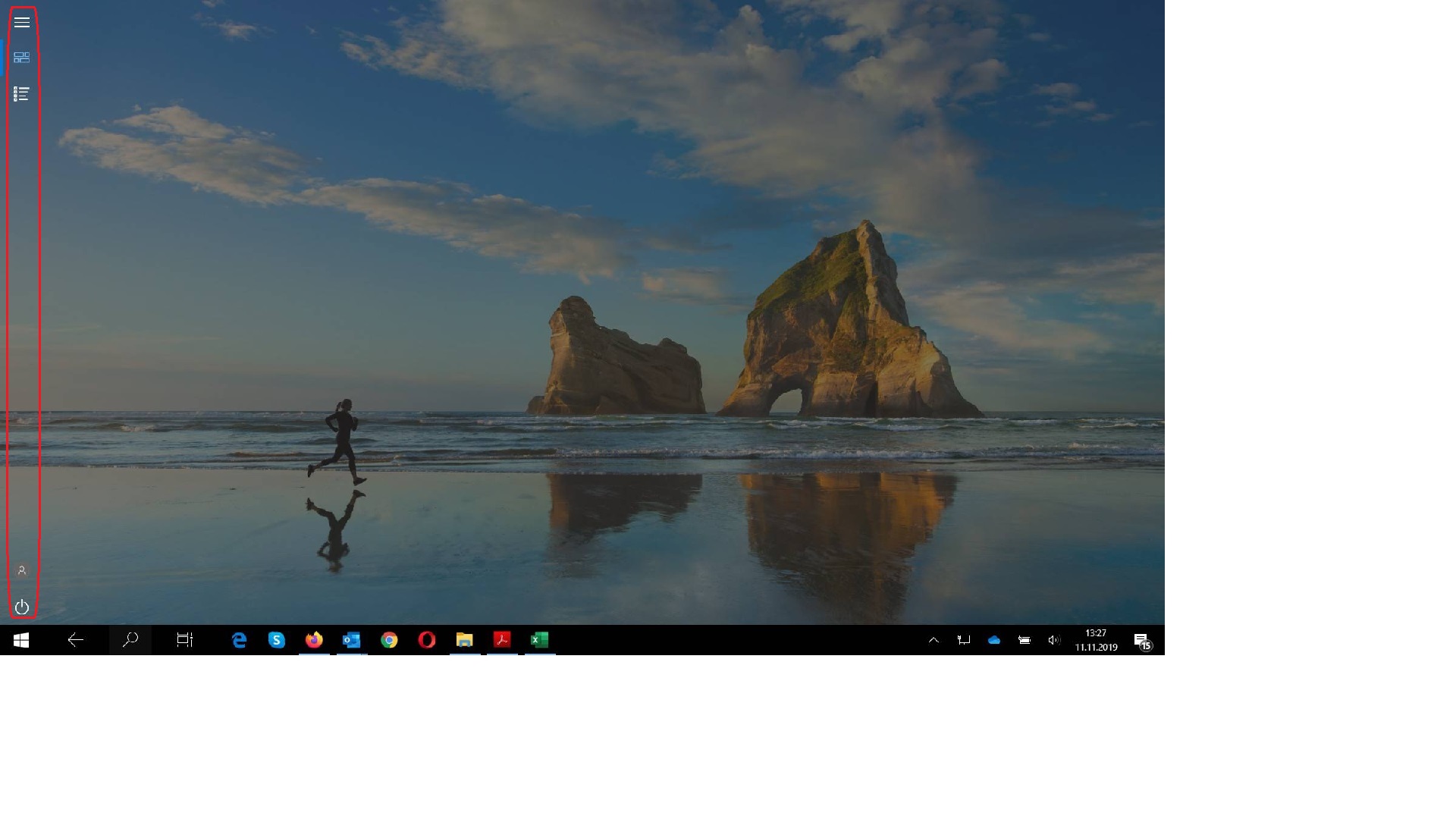Launch Microsoft Edge from taskbar

(239, 640)
